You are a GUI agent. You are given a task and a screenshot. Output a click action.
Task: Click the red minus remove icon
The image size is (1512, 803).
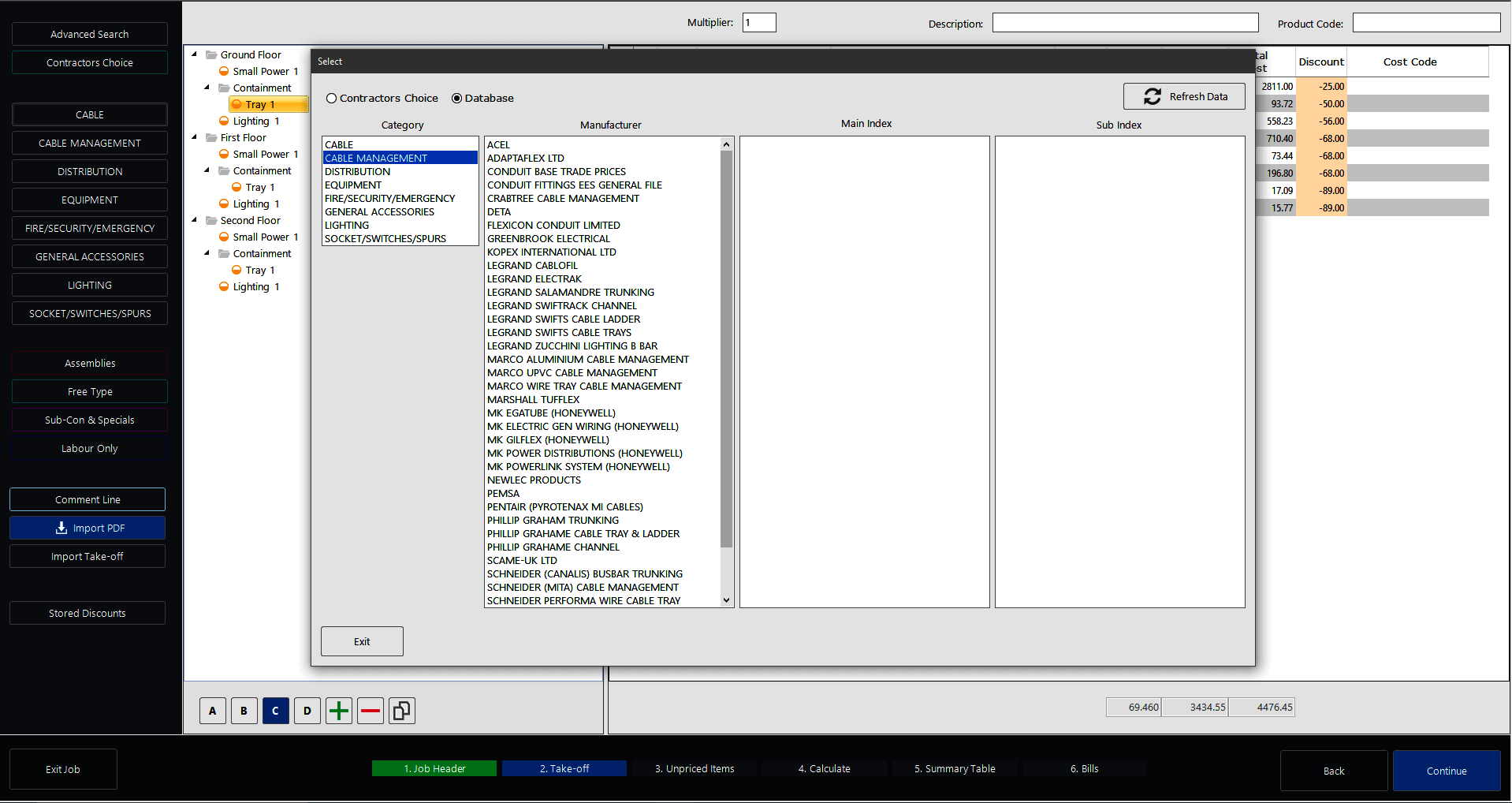click(x=371, y=711)
